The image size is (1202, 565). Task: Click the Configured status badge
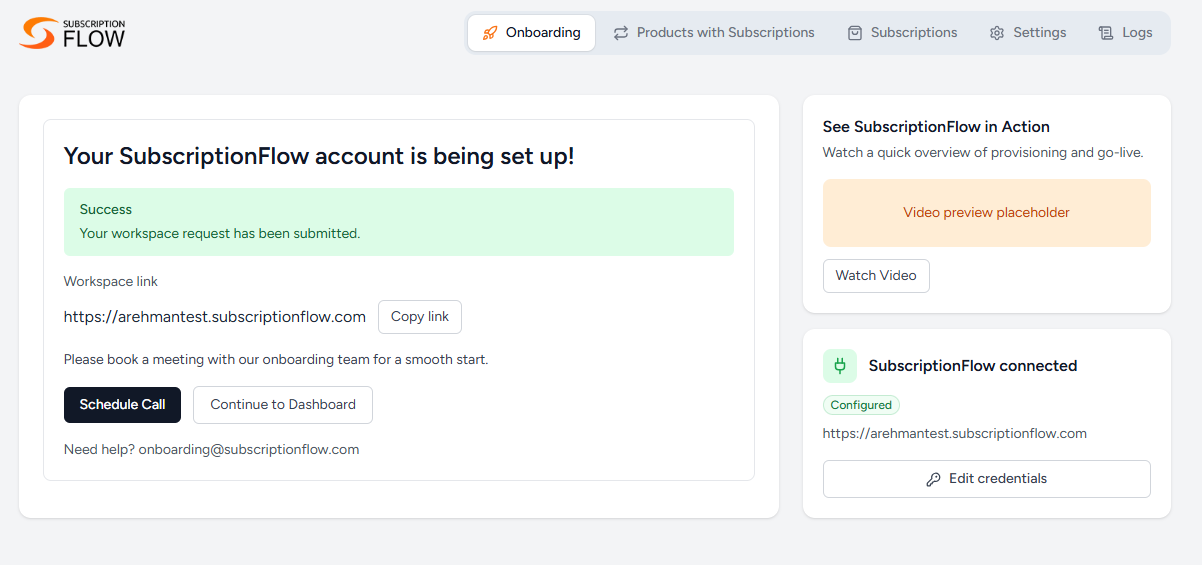tap(861, 405)
